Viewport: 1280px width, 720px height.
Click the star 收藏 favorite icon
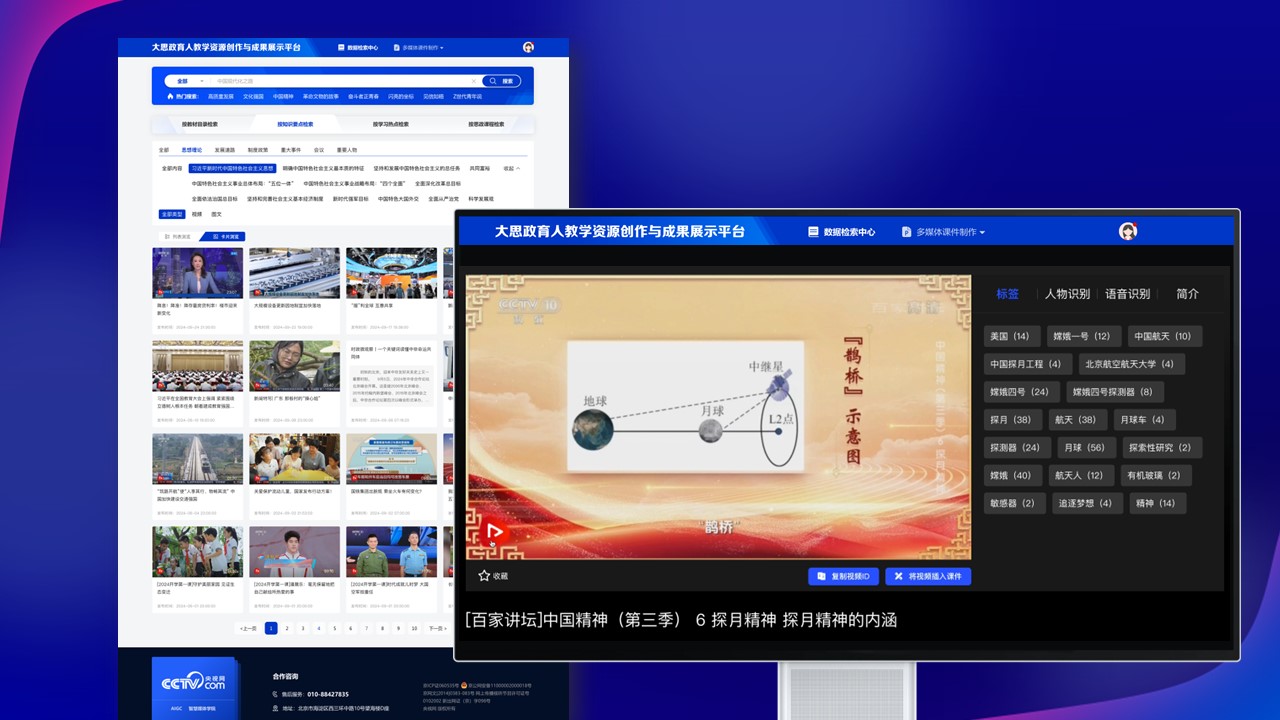pyautogui.click(x=484, y=576)
